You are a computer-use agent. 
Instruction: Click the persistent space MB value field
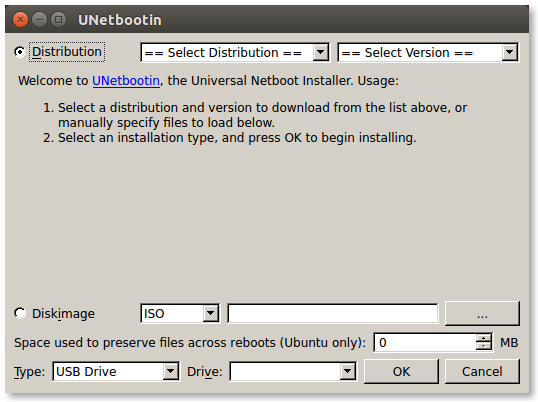425,342
